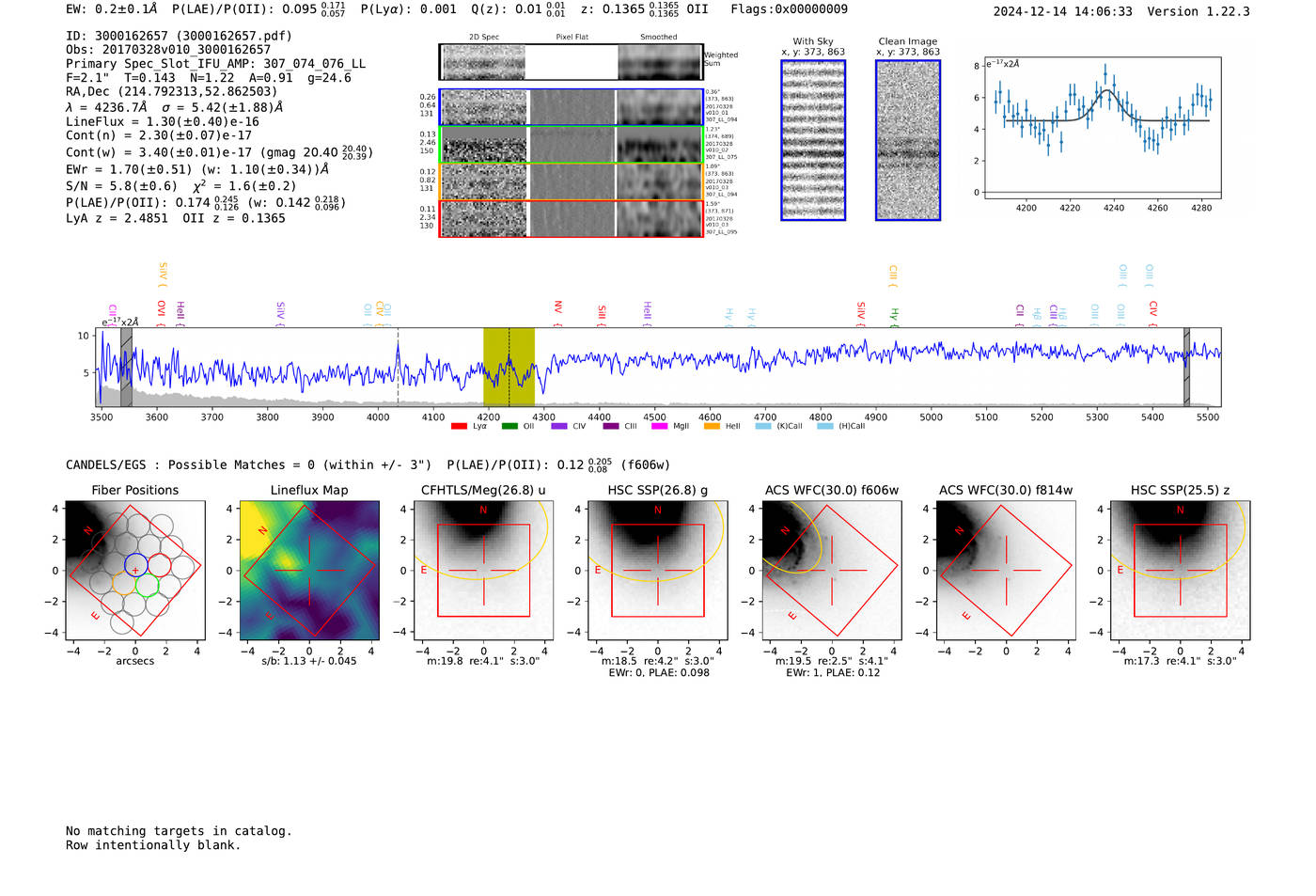Click "Row intentionally blank." text

pos(153,845)
